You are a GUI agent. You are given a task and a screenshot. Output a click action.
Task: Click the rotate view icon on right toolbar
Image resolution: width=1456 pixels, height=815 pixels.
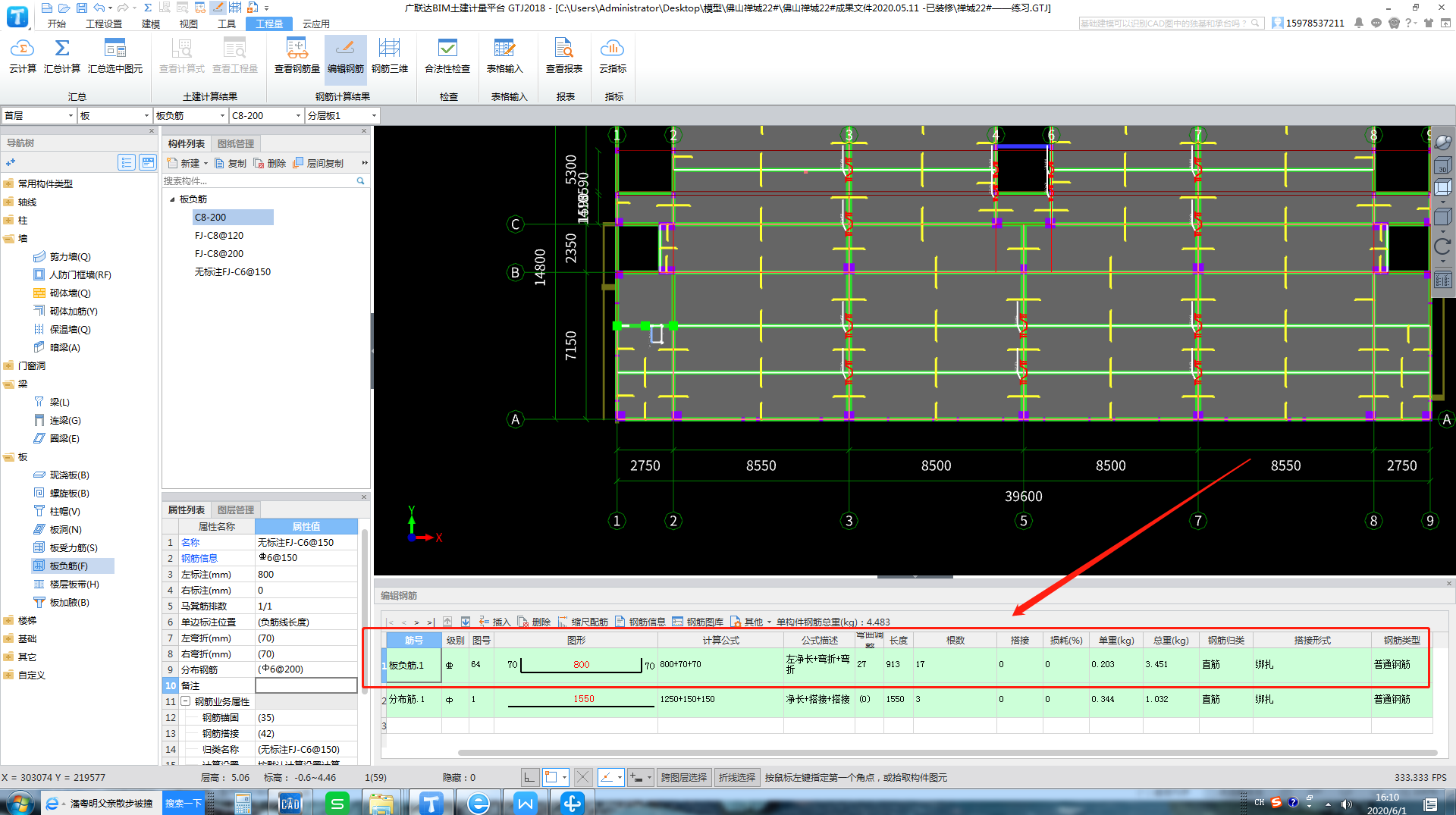click(x=1442, y=246)
